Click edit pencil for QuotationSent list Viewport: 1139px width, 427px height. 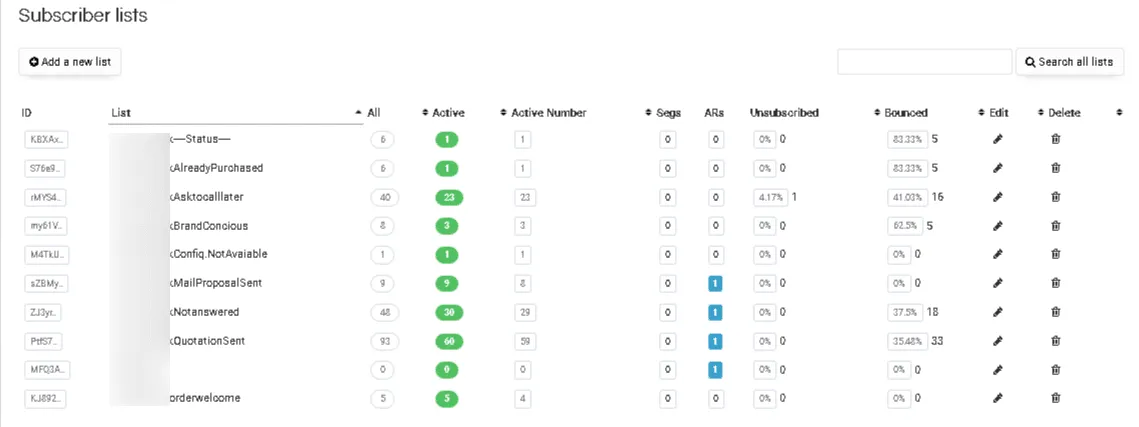pos(997,341)
